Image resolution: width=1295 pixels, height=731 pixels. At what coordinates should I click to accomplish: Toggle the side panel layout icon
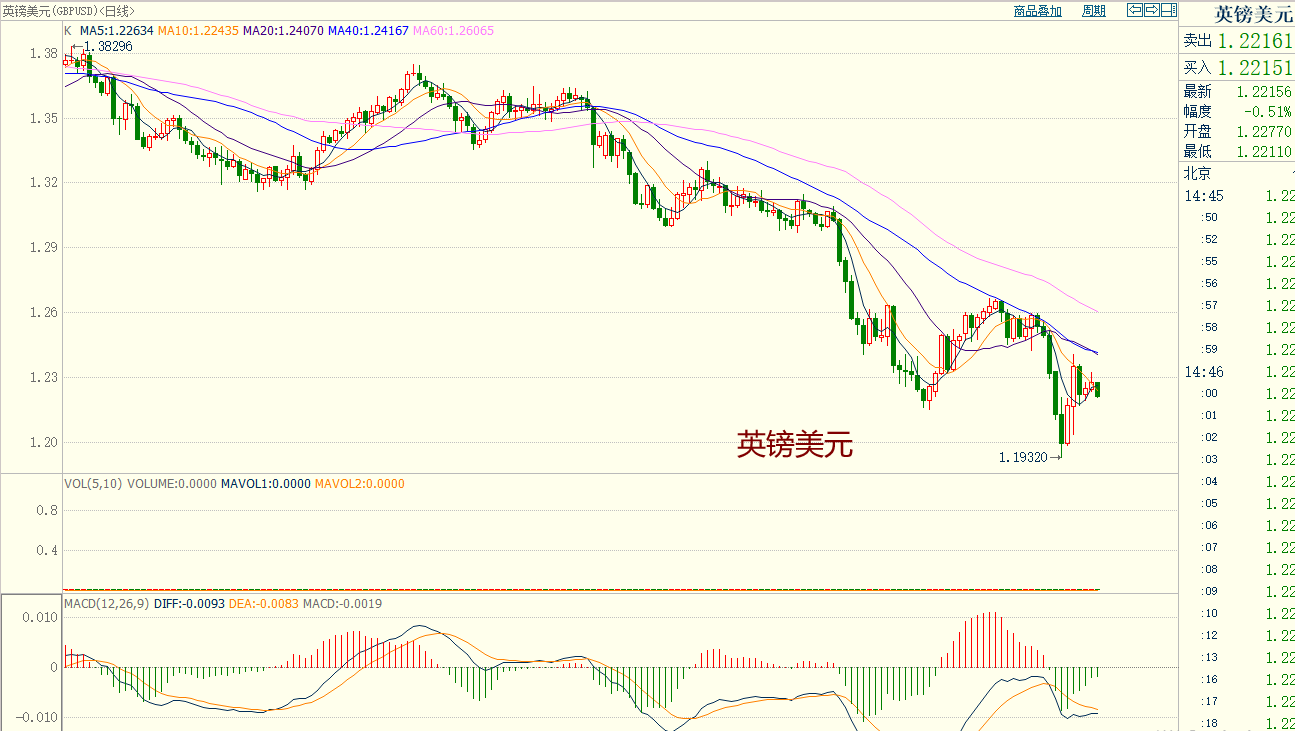pos(1169,10)
